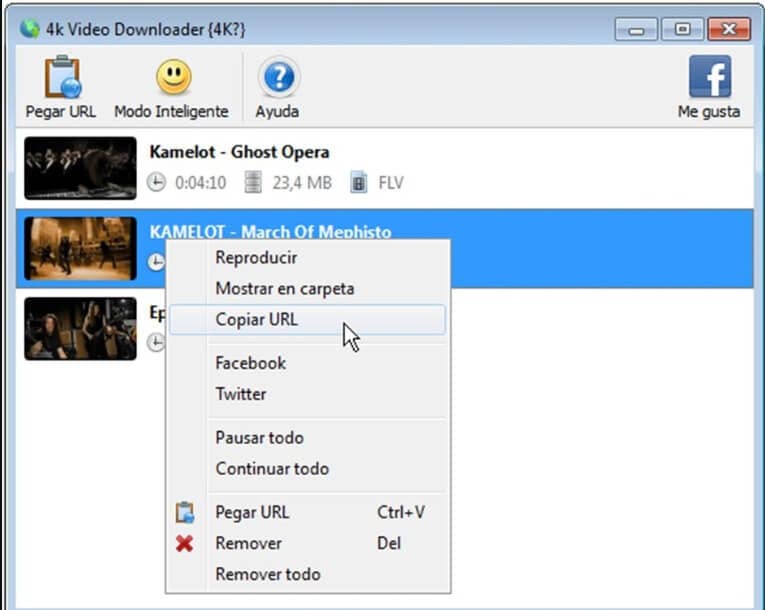Enable Modo Inteligente smiley icon
Viewport: 765px width, 610px height.
tap(174, 77)
